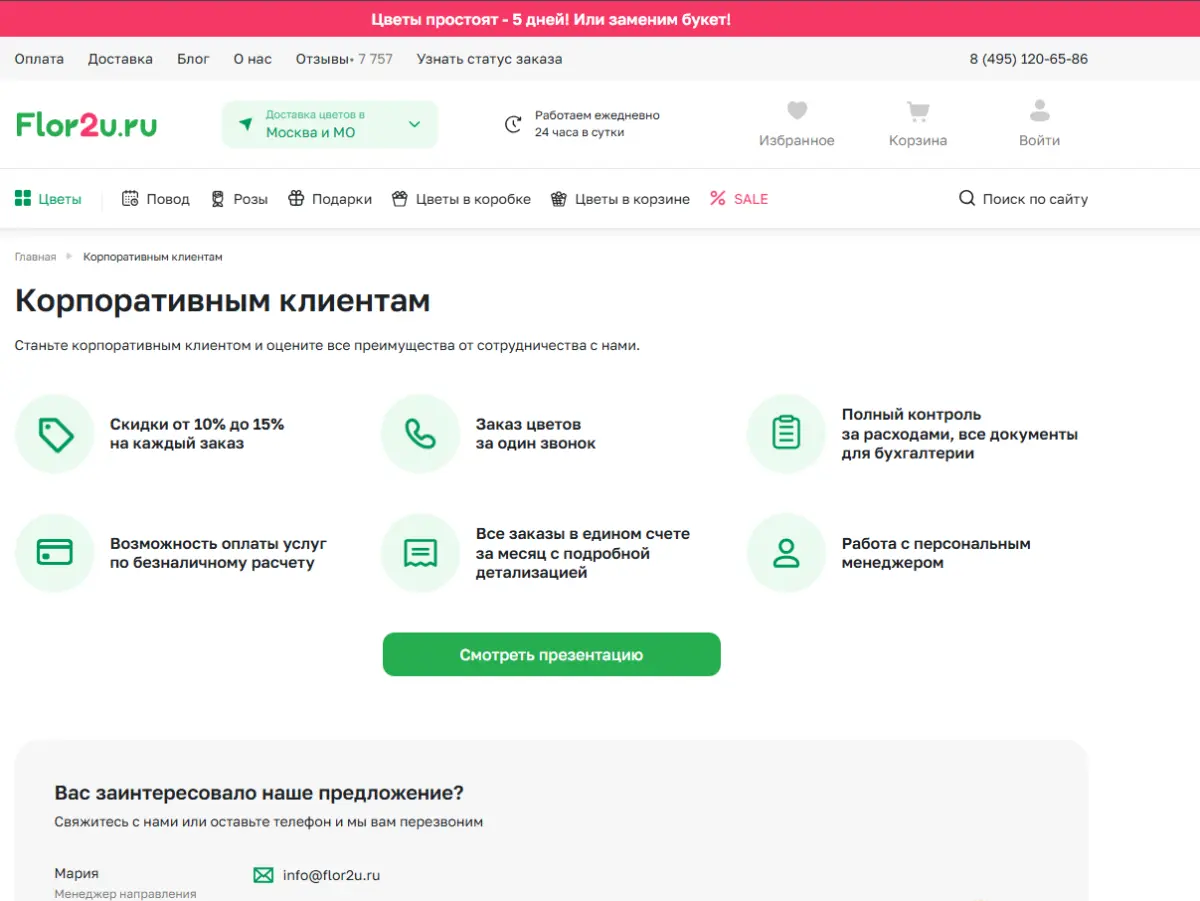Click the phone handset icon for Заказ цветов
The width and height of the screenshot is (1200, 901).
coord(420,434)
